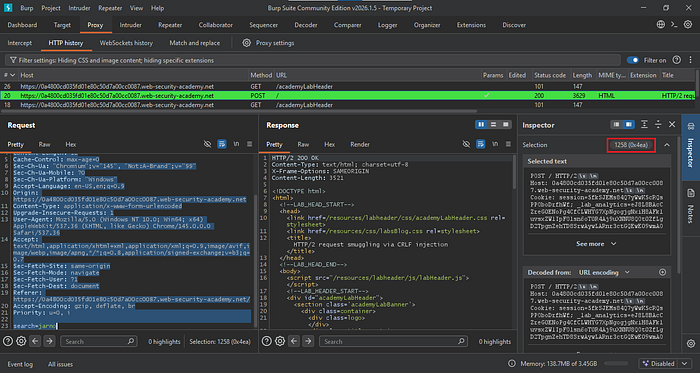Open the Burp AI Disabled dropdown arrow
The image size is (700, 373).
pos(685,364)
